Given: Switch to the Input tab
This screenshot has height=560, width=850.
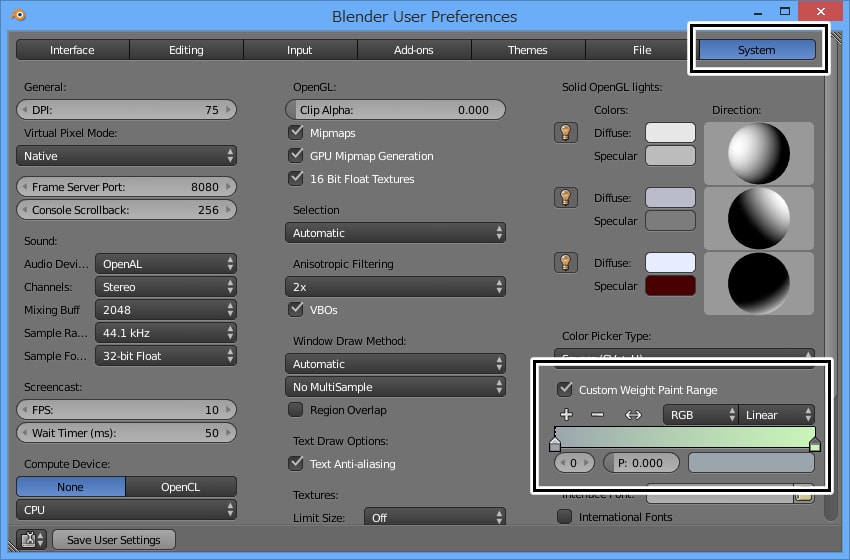Looking at the screenshot, I should pyautogui.click(x=300, y=50).
